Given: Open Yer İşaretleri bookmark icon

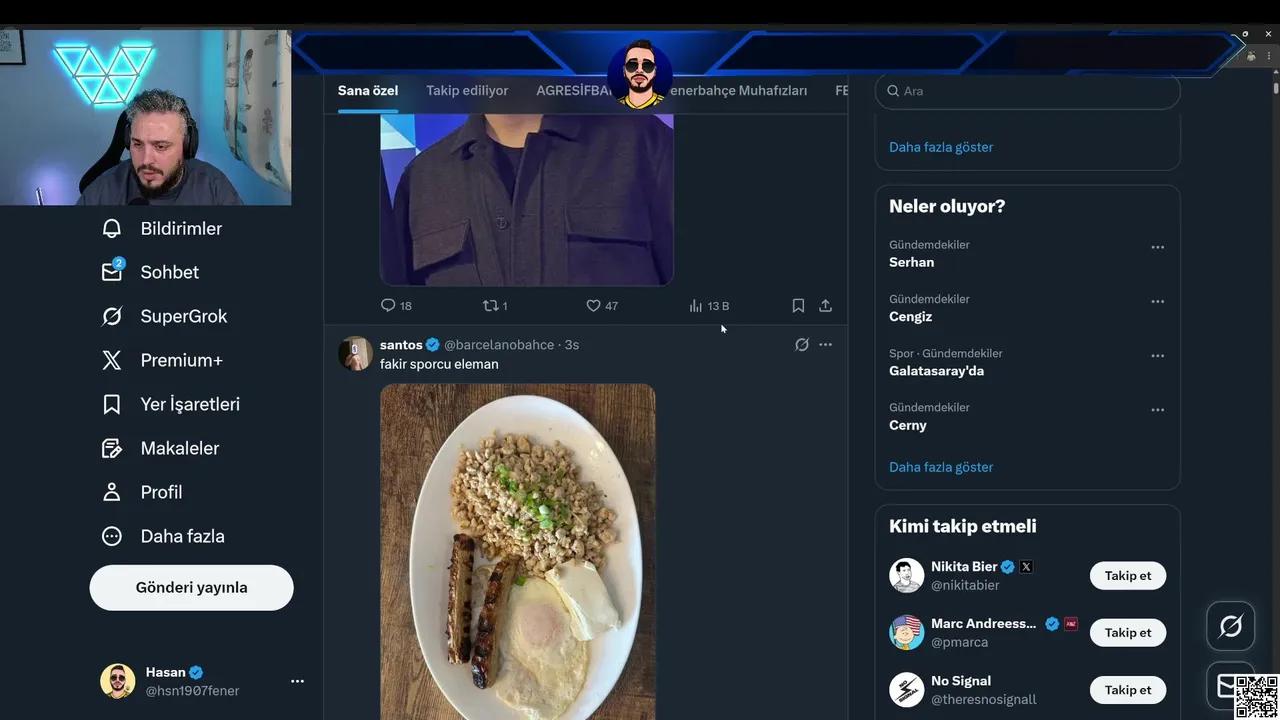Looking at the screenshot, I should pyautogui.click(x=112, y=404).
